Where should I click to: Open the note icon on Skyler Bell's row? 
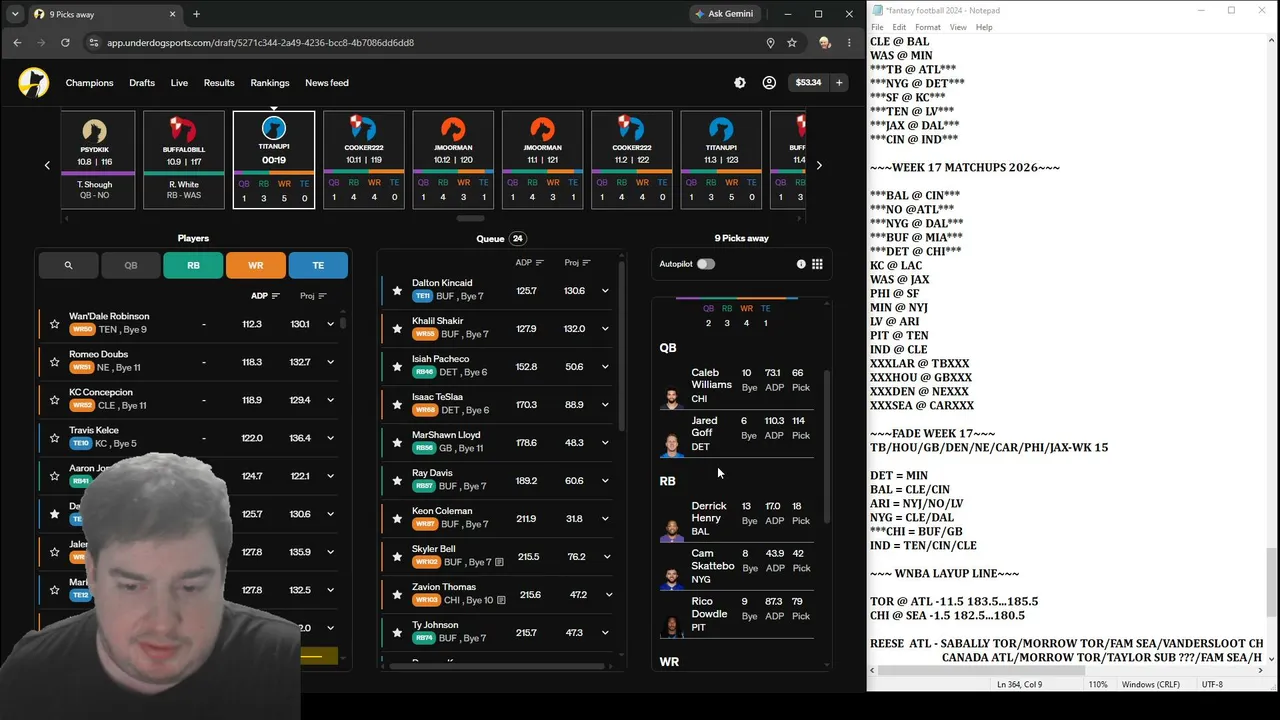click(x=499, y=562)
